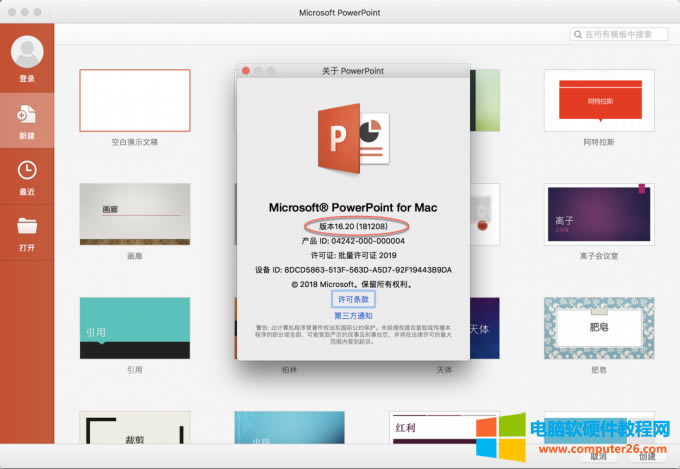Click the magnifier icon in the template search box
This screenshot has height=469, width=680.
[x=579, y=34]
